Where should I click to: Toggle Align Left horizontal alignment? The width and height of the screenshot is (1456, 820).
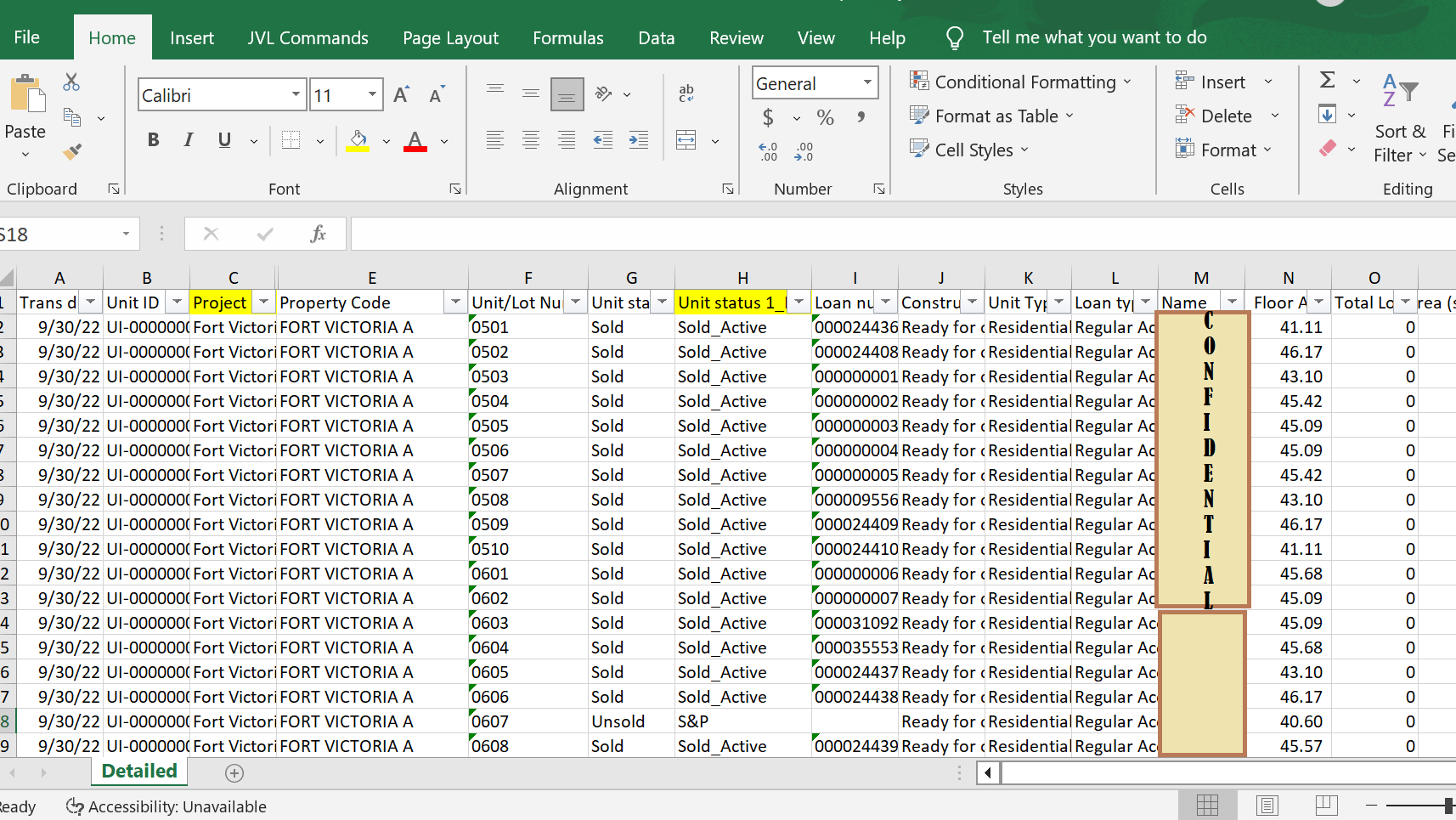(x=495, y=140)
